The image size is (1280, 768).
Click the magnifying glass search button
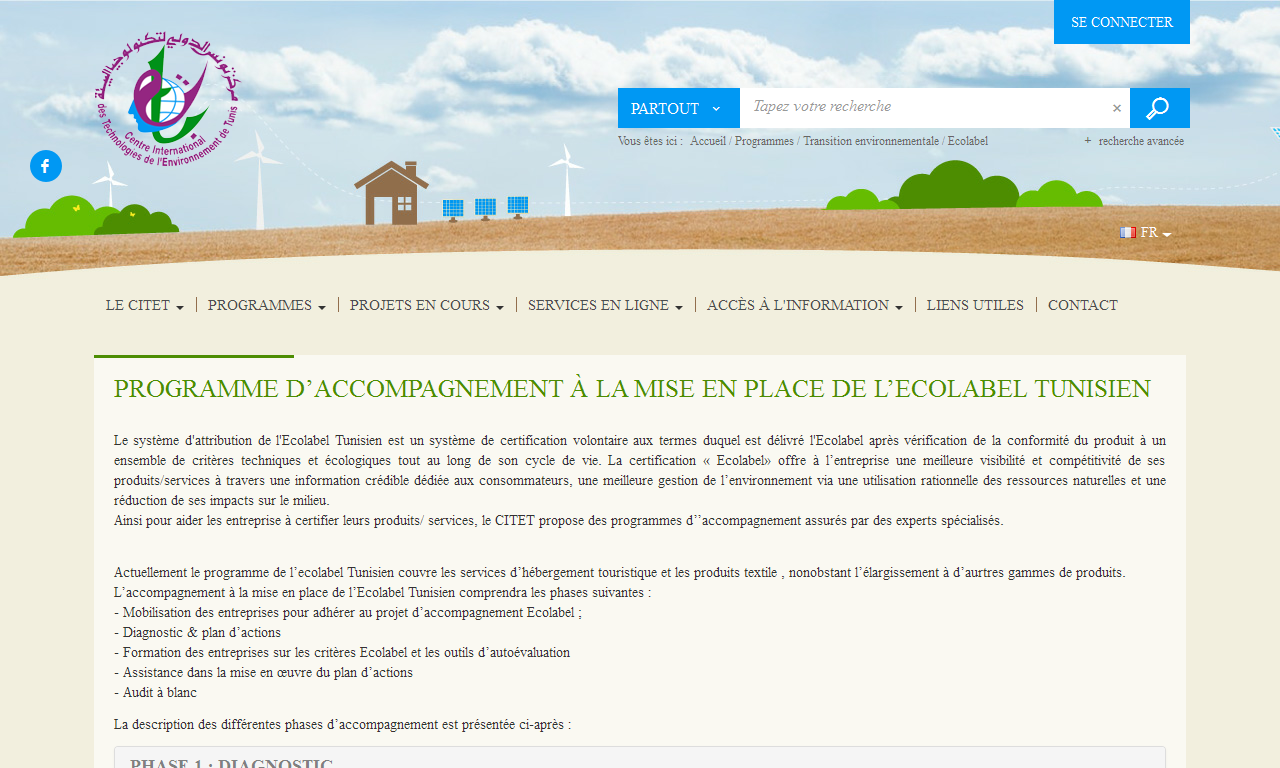tap(1159, 108)
